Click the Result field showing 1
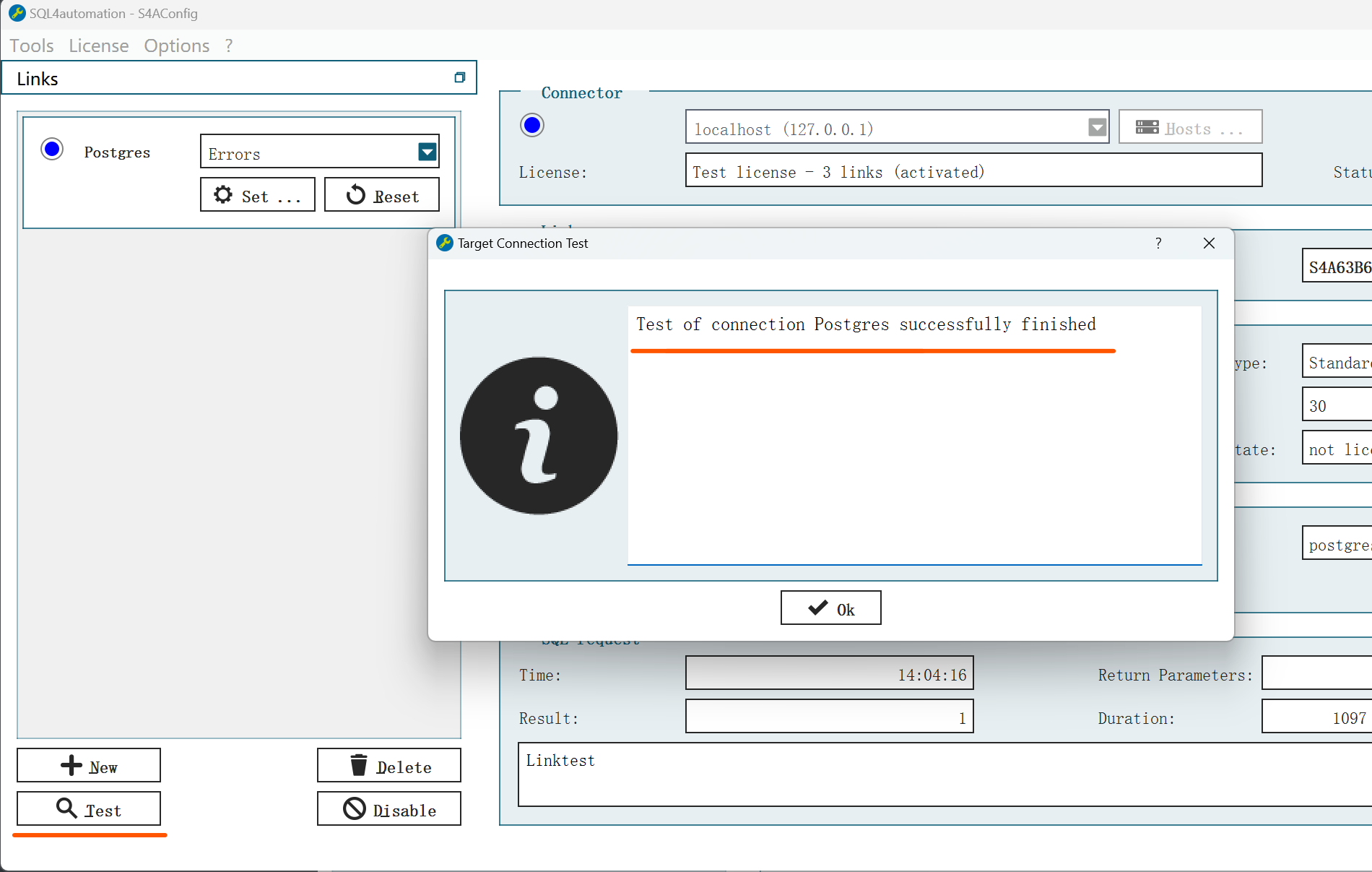 [x=830, y=717]
